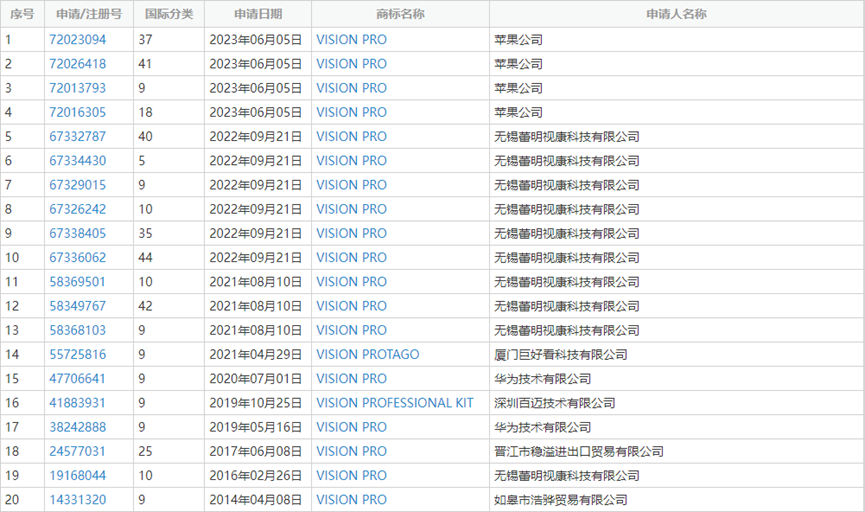Select class 44 in row 10

(x=145, y=258)
